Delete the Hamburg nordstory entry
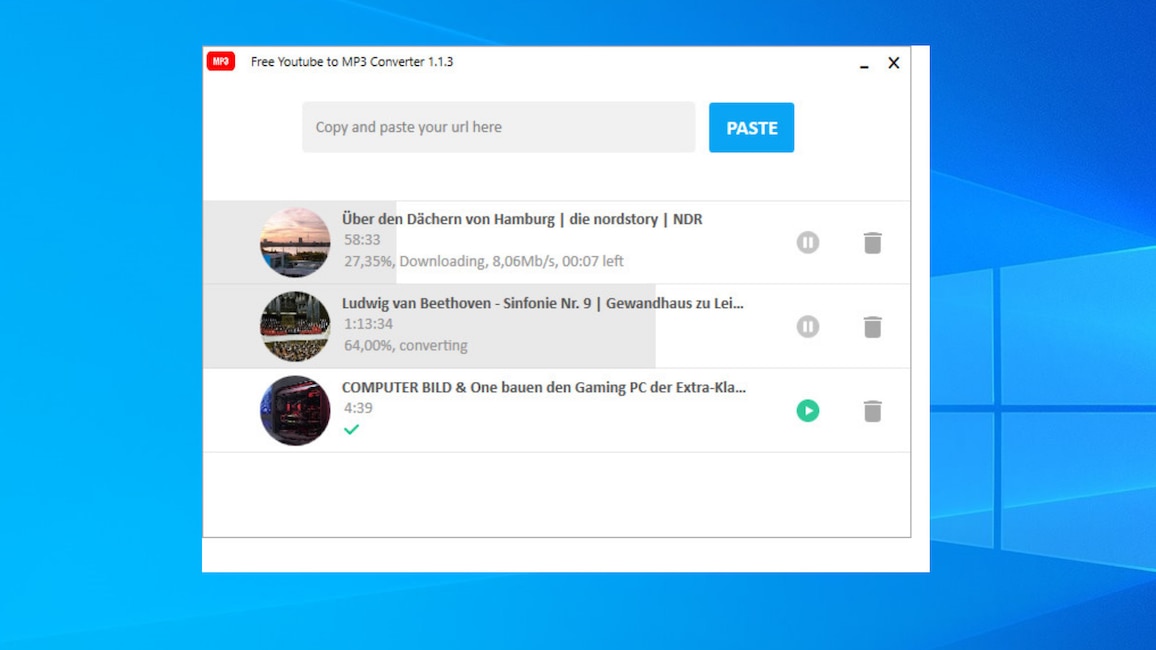Image resolution: width=1156 pixels, height=650 pixels. click(872, 242)
